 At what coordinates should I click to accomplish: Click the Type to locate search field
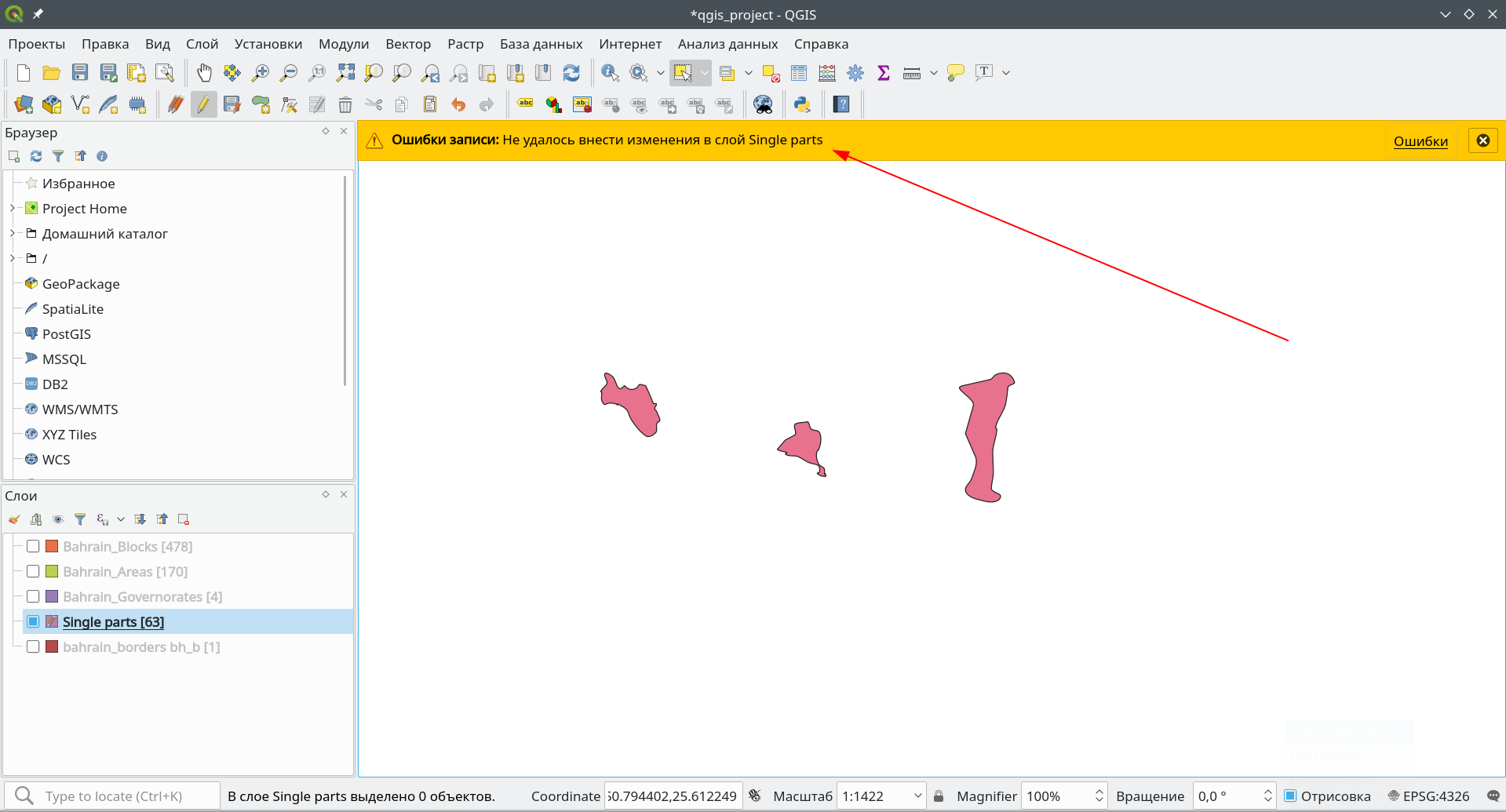[x=126, y=796]
